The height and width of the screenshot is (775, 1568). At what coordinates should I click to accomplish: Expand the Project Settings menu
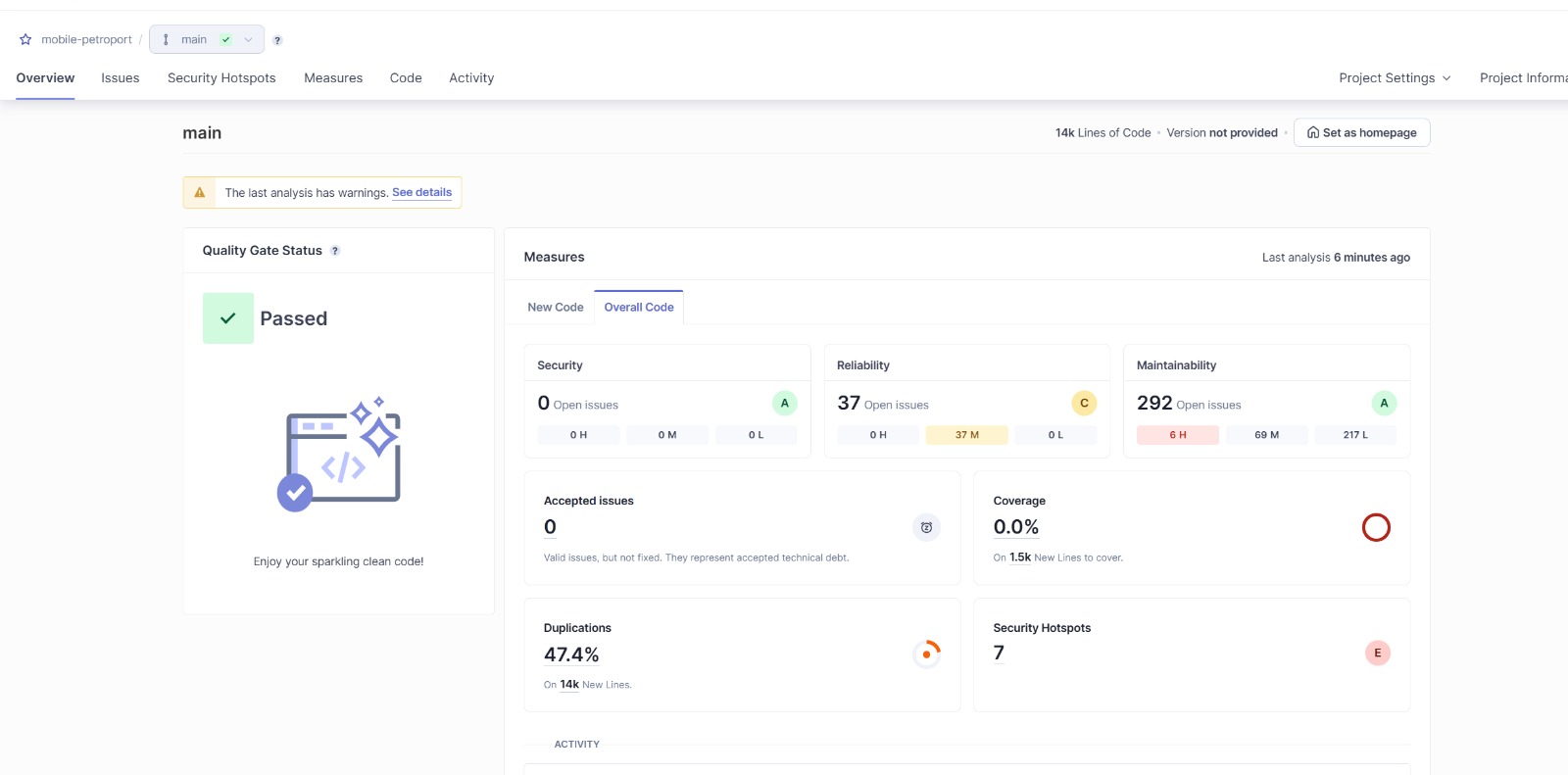[1394, 78]
